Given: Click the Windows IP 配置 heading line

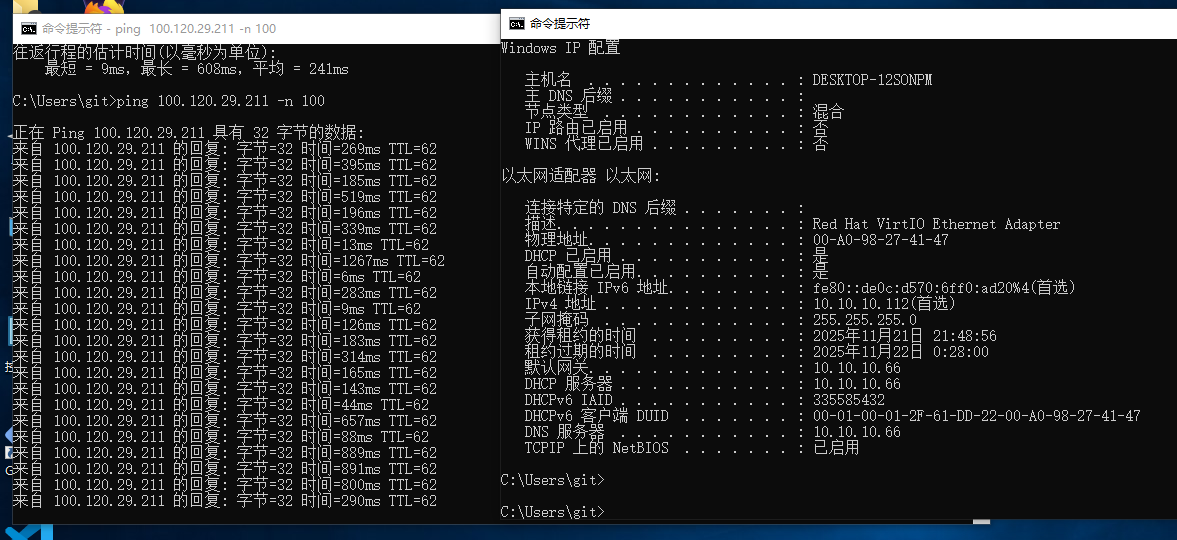Looking at the screenshot, I should click(x=561, y=48).
